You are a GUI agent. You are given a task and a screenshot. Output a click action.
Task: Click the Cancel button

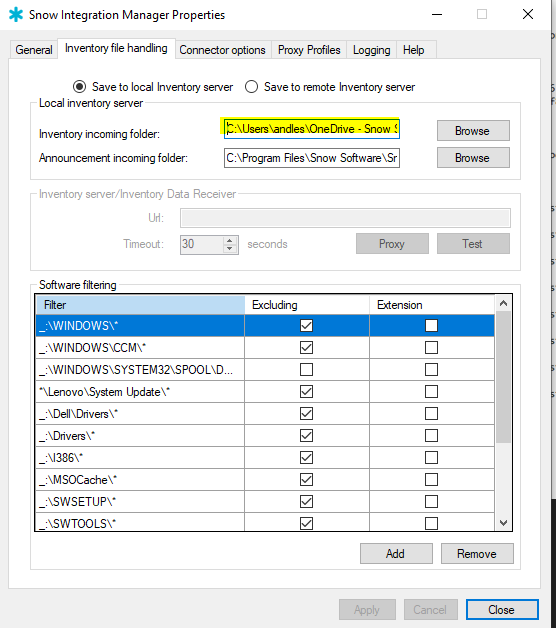430,610
